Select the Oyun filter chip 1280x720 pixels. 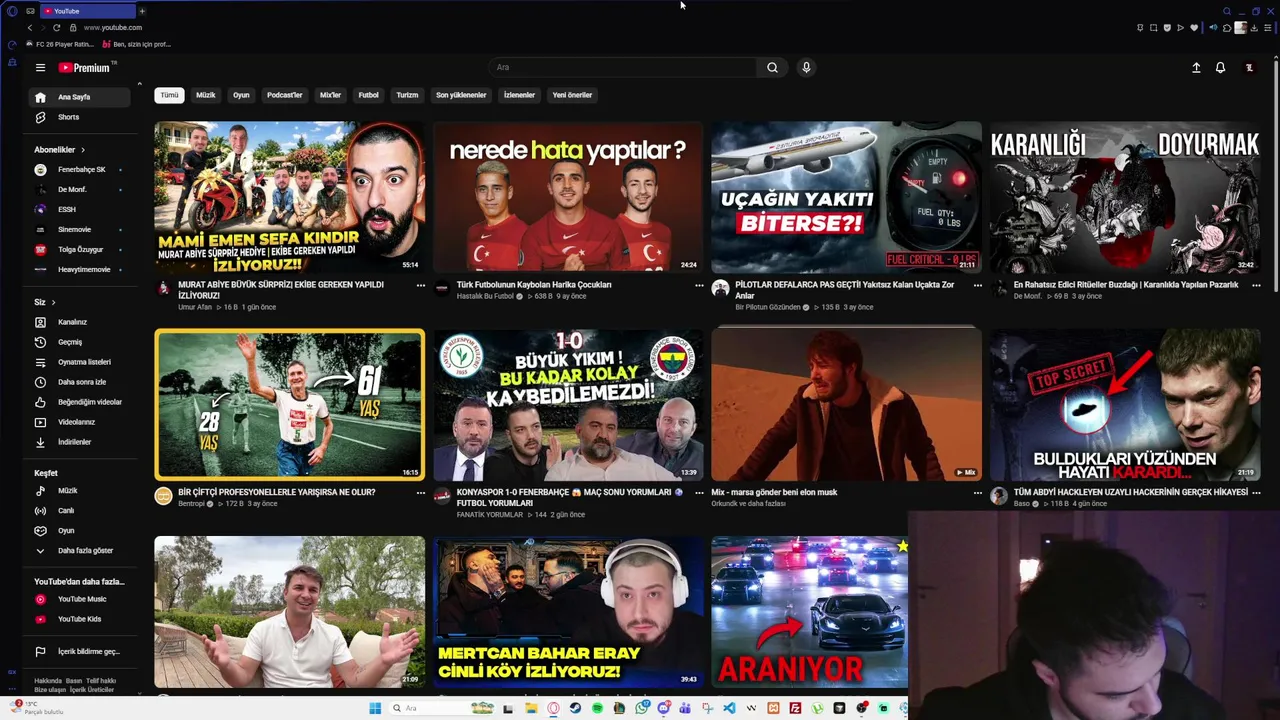tap(241, 95)
